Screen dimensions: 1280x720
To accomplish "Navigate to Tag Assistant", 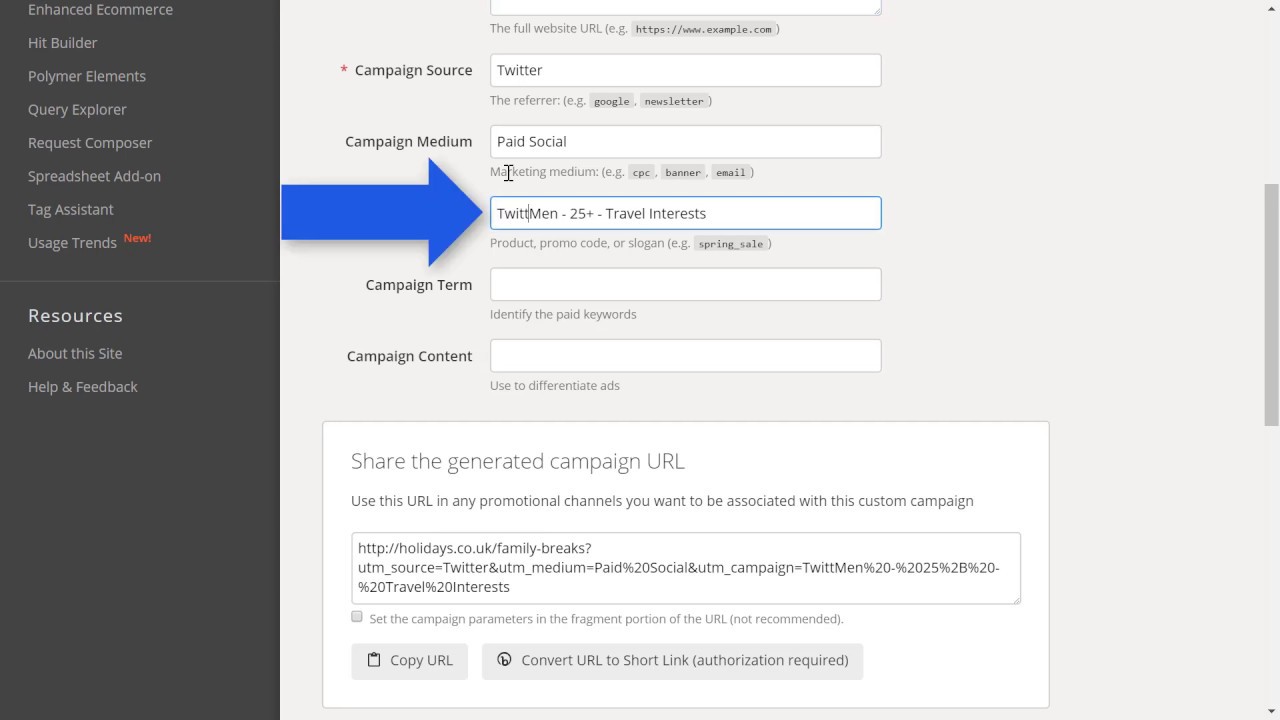I will [x=70, y=209].
